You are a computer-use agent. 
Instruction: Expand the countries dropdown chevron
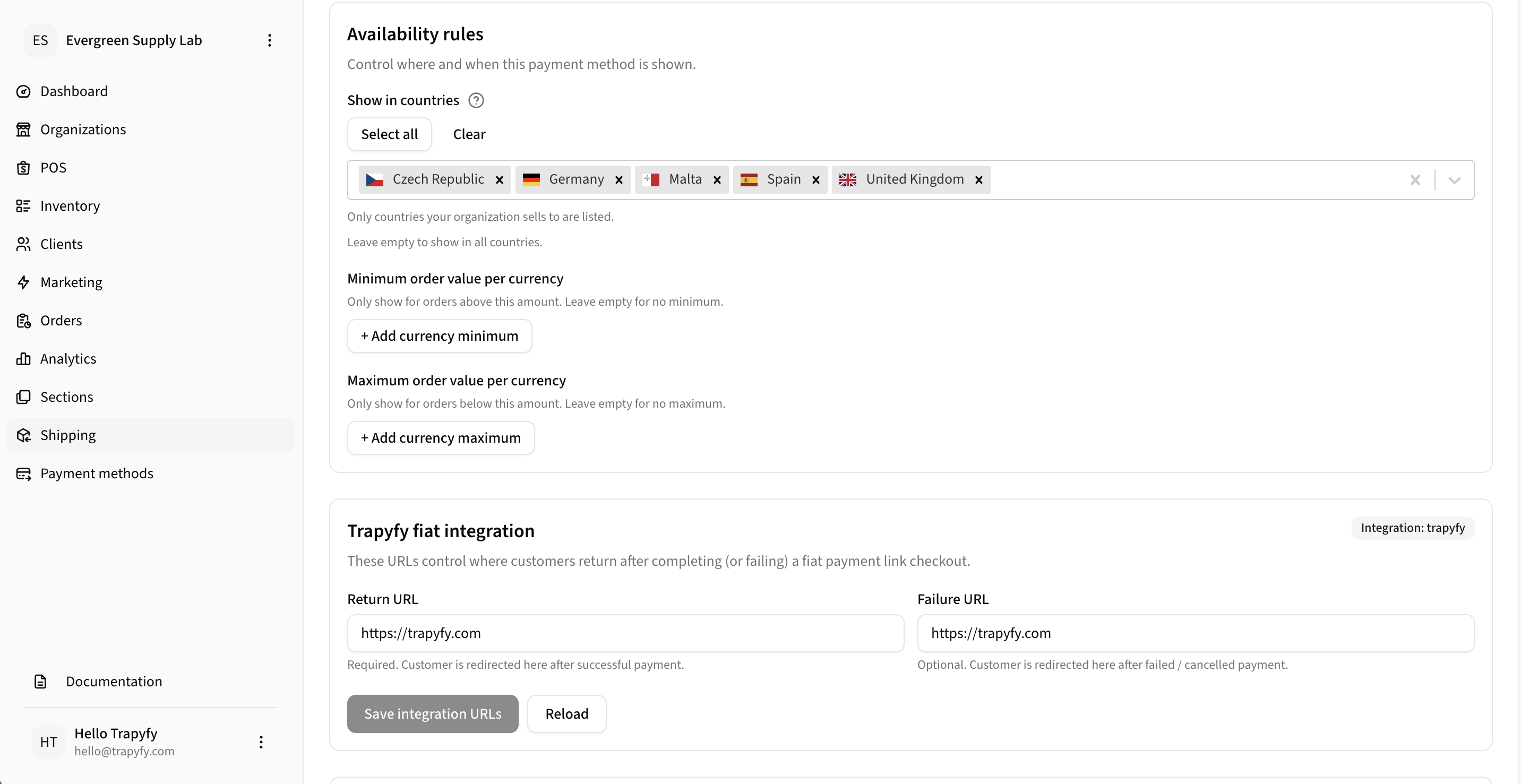(1454, 179)
